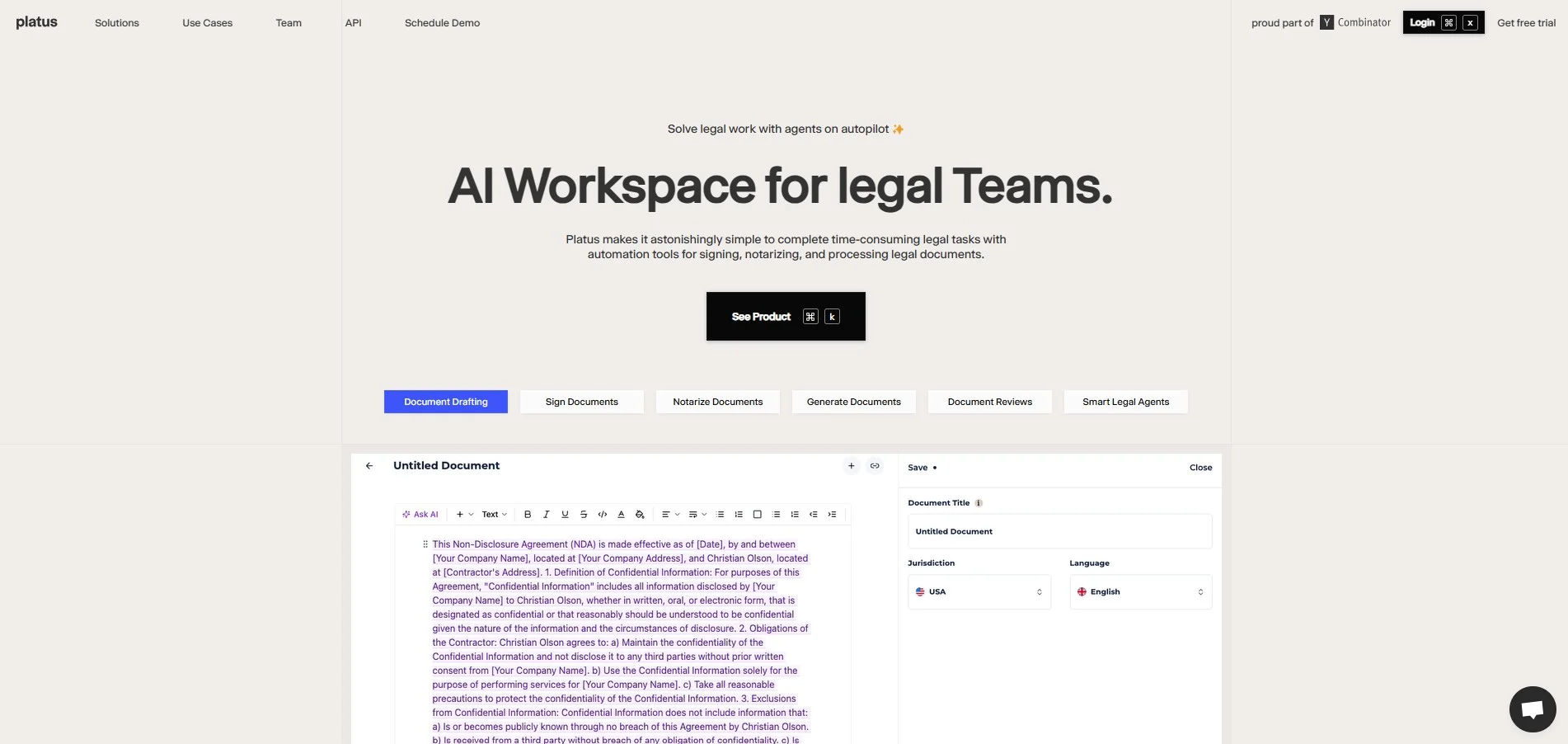The image size is (1568, 744).
Task: Click the Ask AI sparkle button
Action: [x=420, y=515]
